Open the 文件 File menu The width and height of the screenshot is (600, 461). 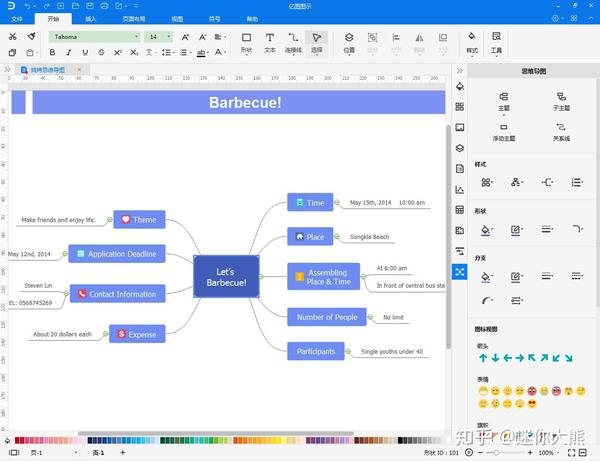17,19
